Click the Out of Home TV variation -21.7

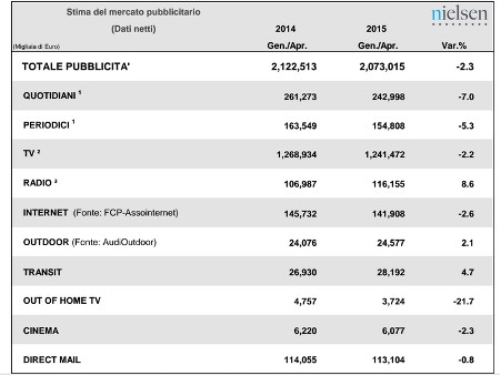pyautogui.click(x=463, y=301)
